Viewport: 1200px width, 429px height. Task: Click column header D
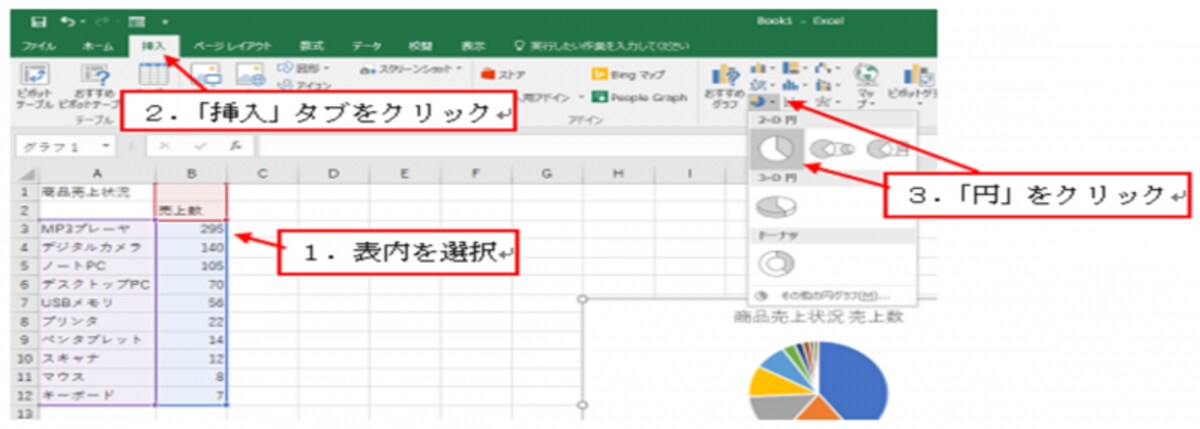[333, 173]
